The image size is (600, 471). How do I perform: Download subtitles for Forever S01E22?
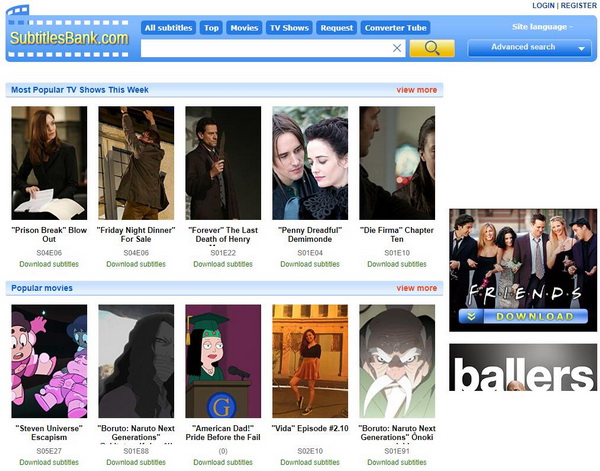223,264
